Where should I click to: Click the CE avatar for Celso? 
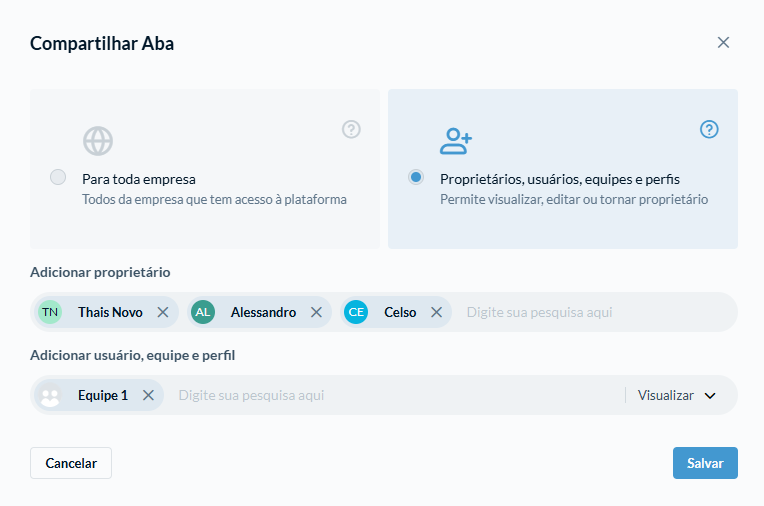(x=356, y=312)
